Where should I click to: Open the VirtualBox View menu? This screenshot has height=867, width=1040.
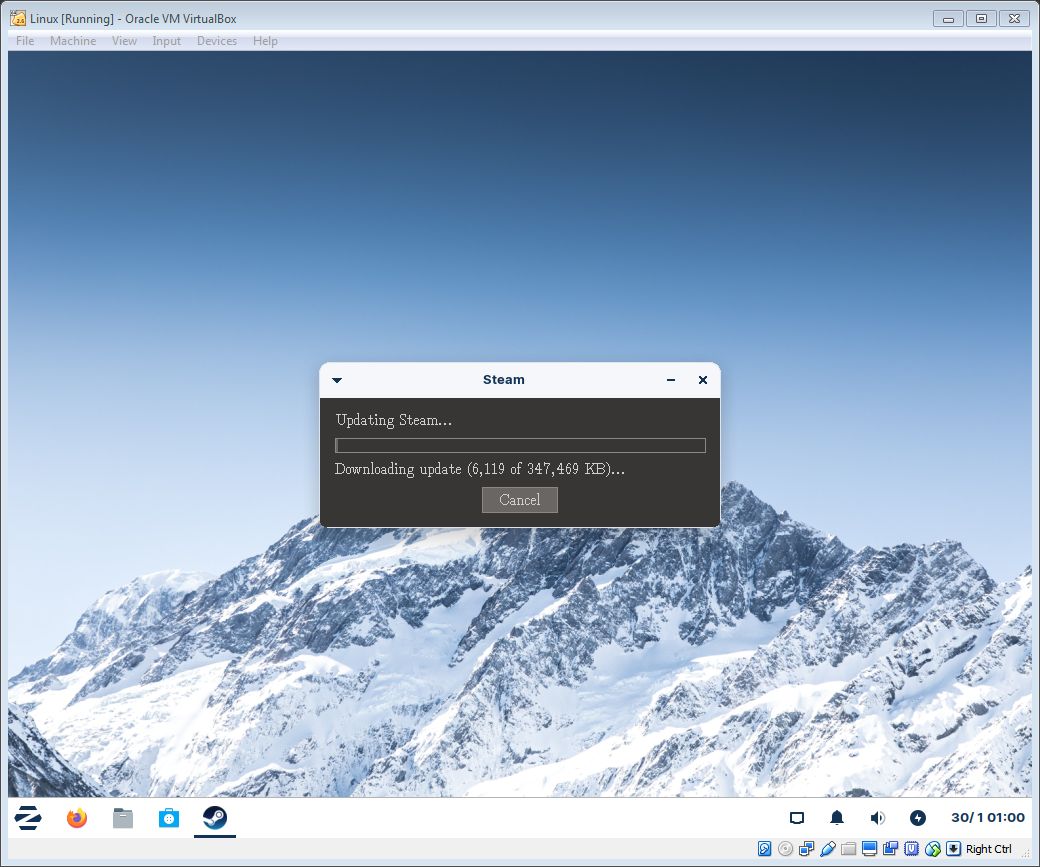[124, 41]
